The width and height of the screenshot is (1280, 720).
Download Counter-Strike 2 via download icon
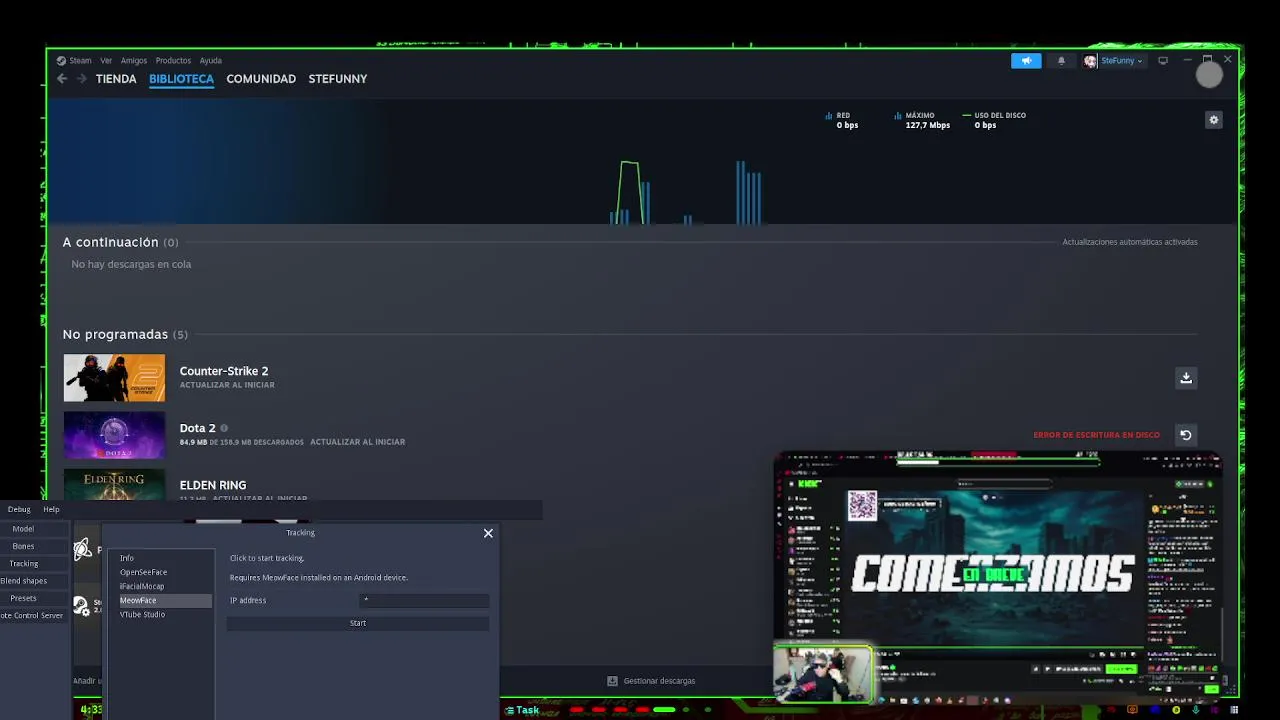1186,378
